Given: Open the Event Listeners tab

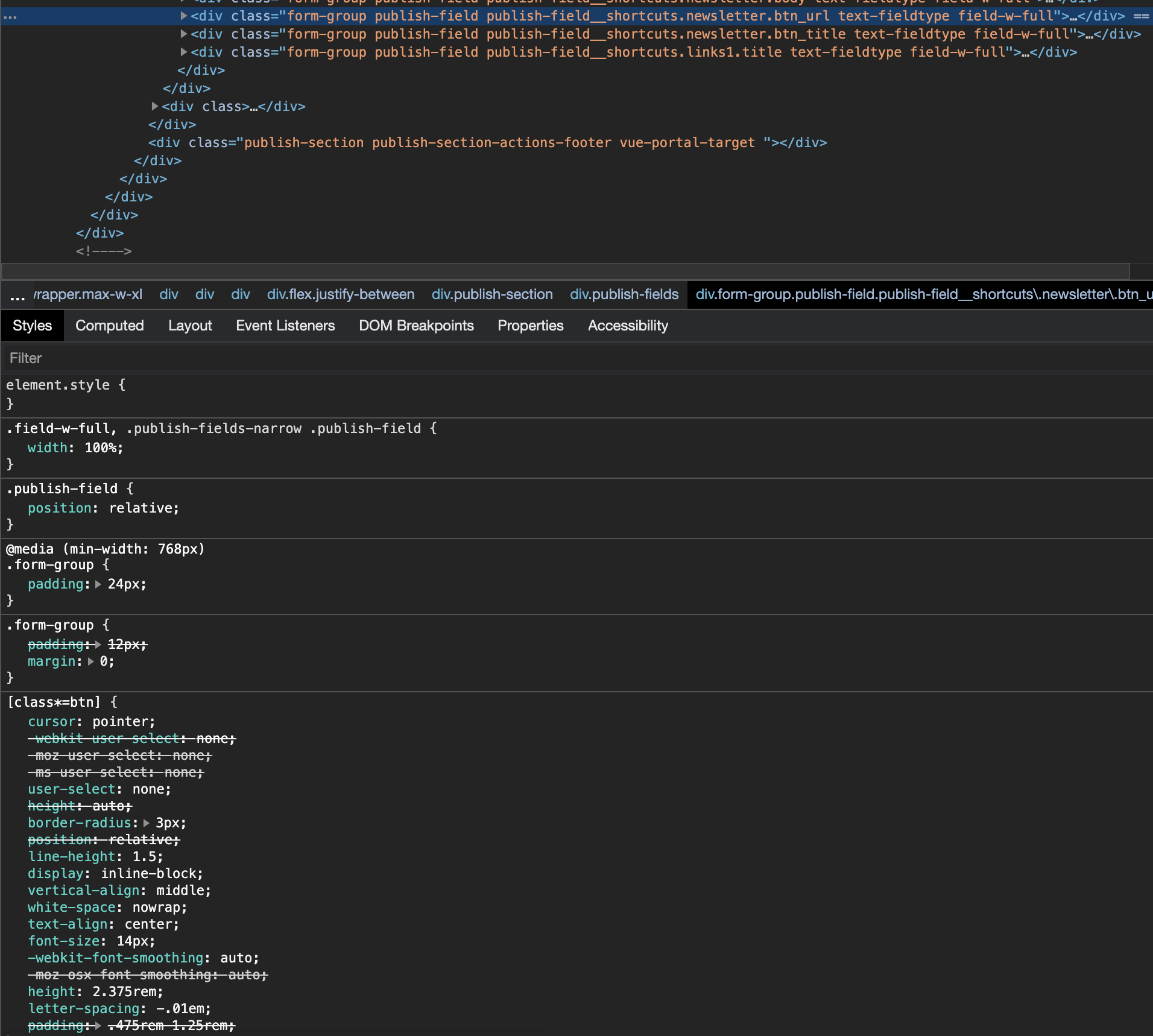Looking at the screenshot, I should click(x=285, y=326).
